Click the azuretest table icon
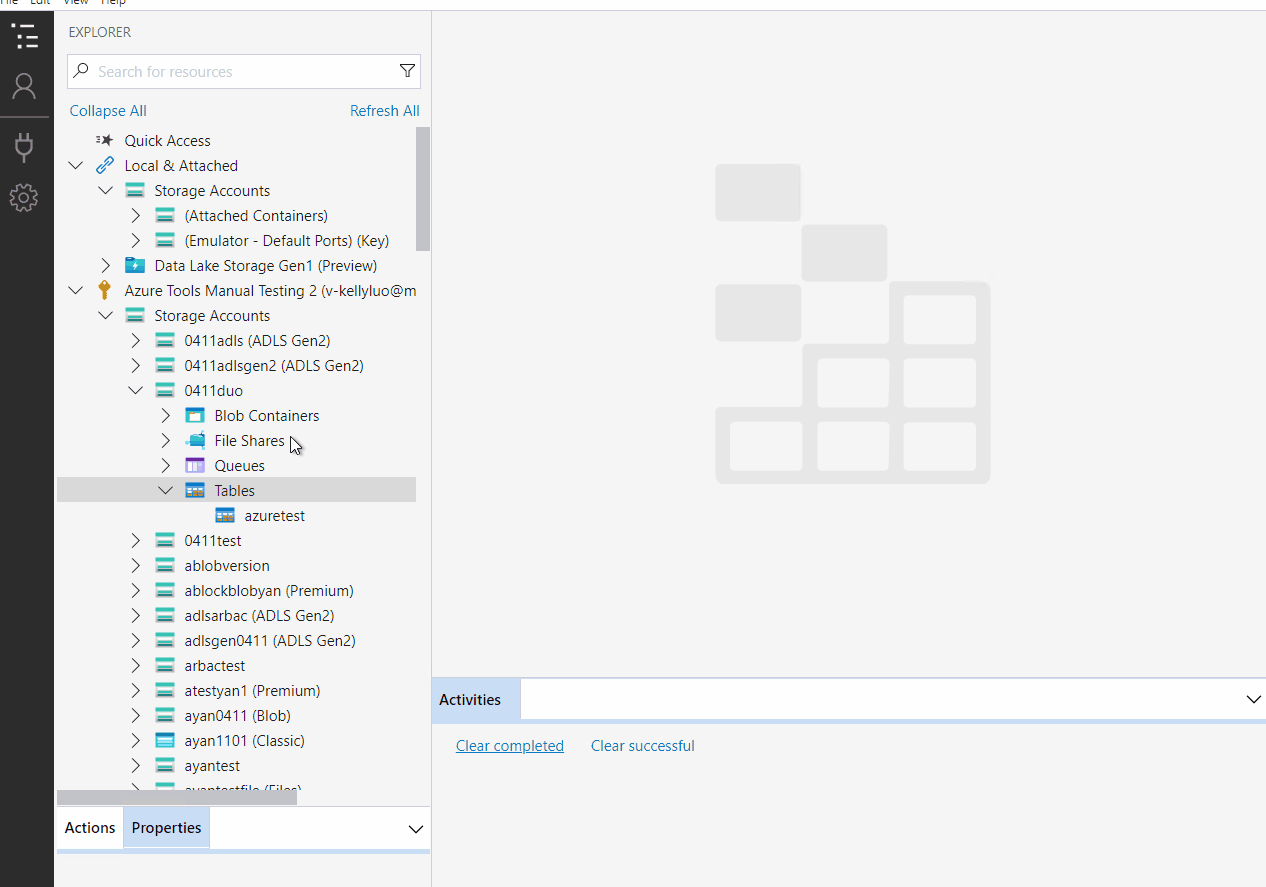Screen dimensions: 1266x887 click(225, 516)
